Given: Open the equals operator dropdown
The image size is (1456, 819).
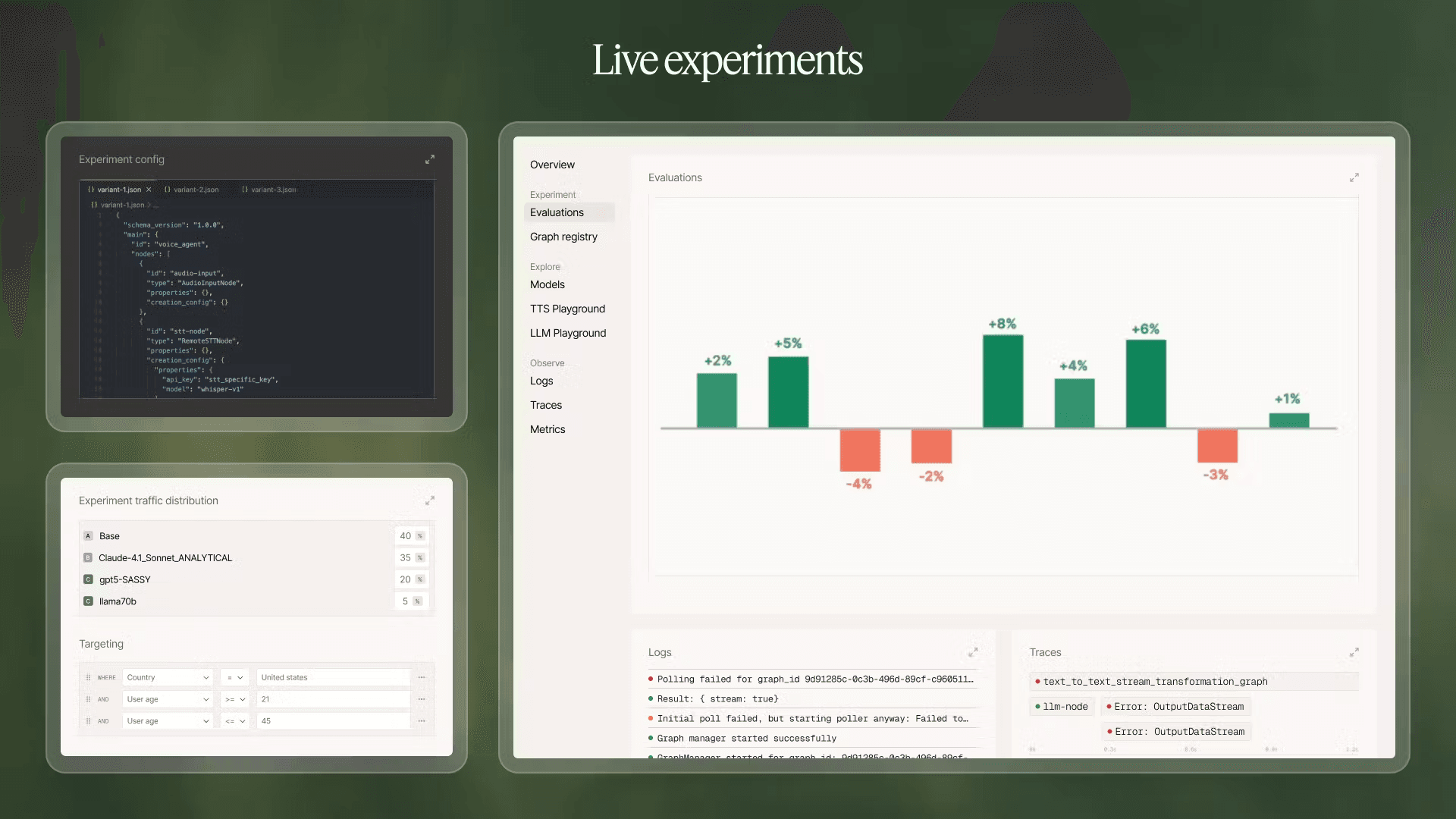Looking at the screenshot, I should point(234,677).
